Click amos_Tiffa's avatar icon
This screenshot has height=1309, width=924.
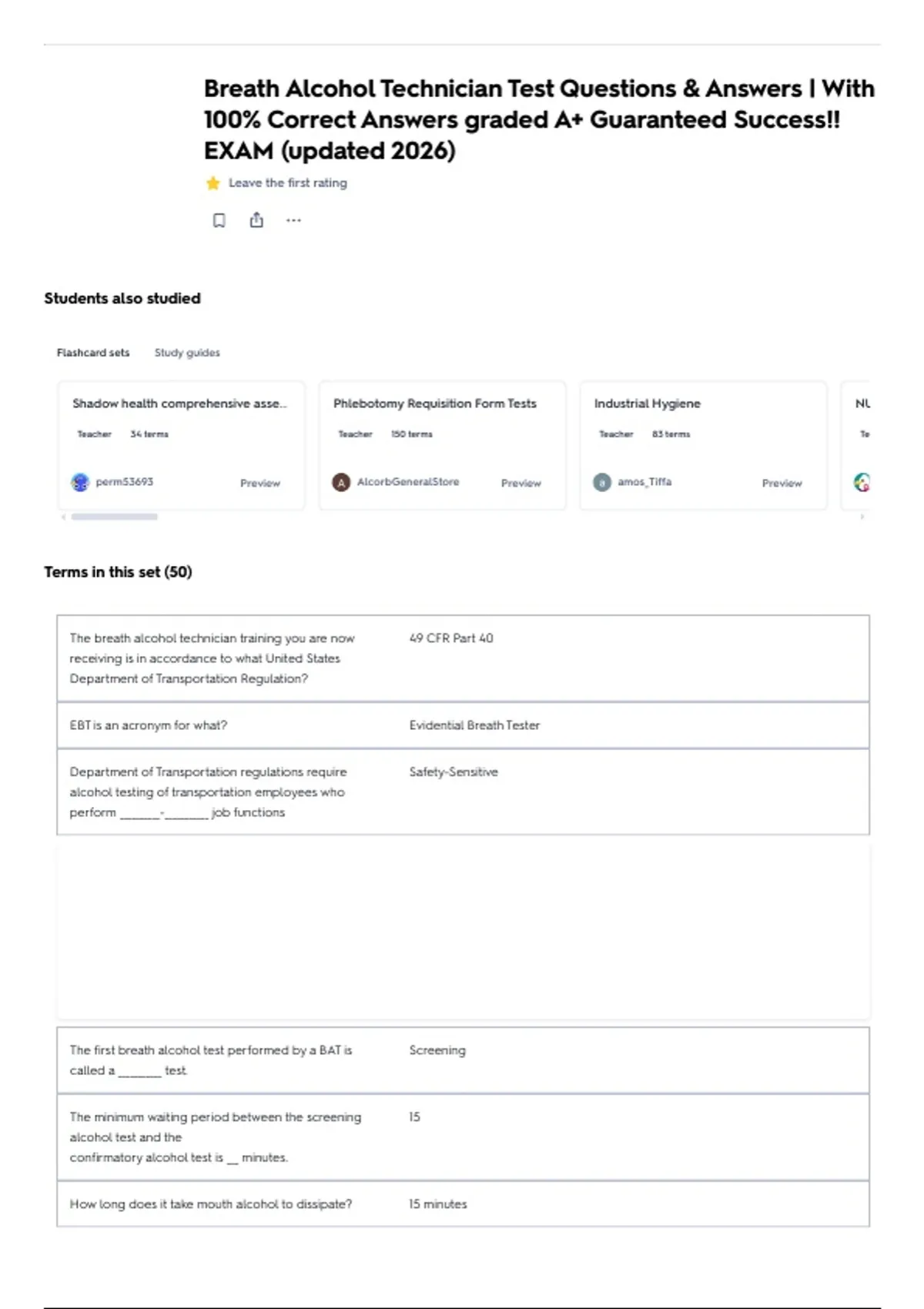tap(602, 482)
